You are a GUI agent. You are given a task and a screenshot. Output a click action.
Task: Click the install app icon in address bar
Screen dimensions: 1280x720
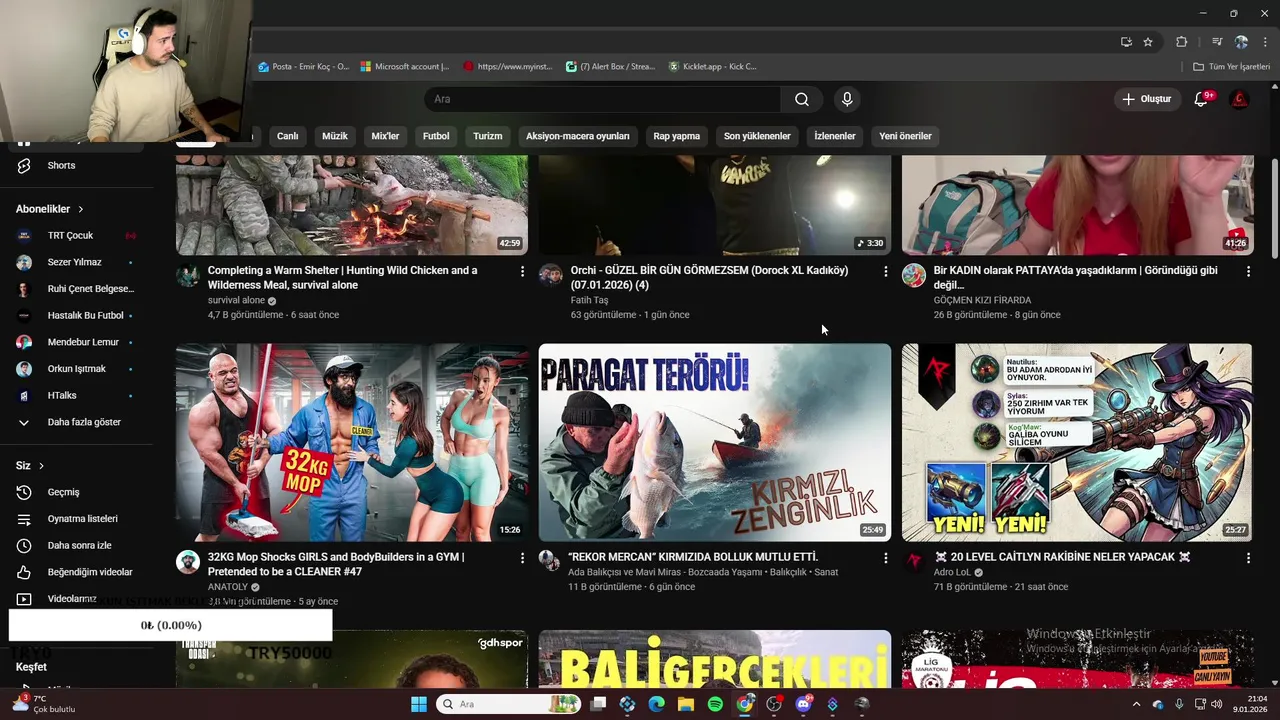tap(1126, 42)
